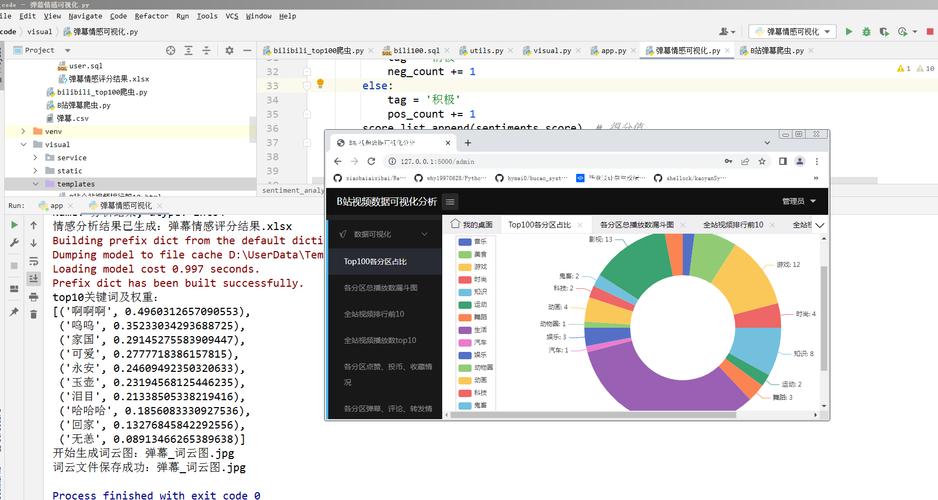Reload the browser page
Image resolution: width=938 pixels, height=500 pixels.
[x=371, y=161]
